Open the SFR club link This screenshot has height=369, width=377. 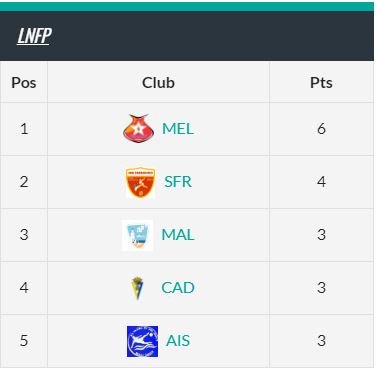178,182
